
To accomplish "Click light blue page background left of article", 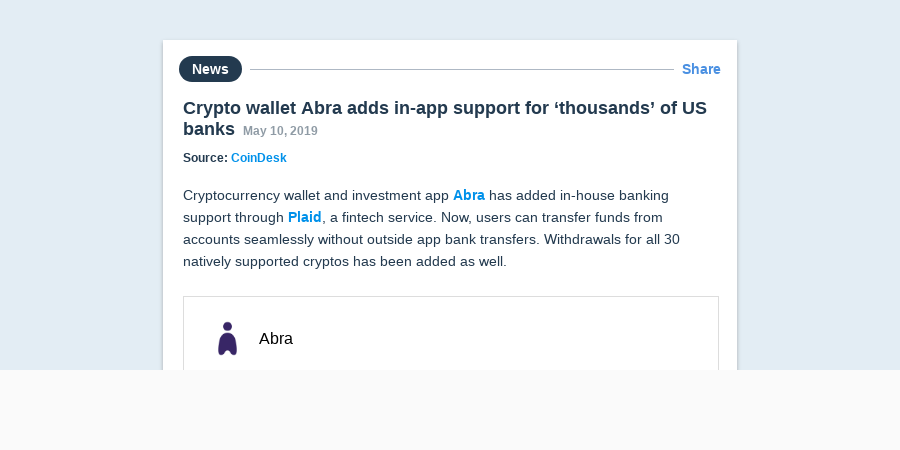I will [x=80, y=201].
